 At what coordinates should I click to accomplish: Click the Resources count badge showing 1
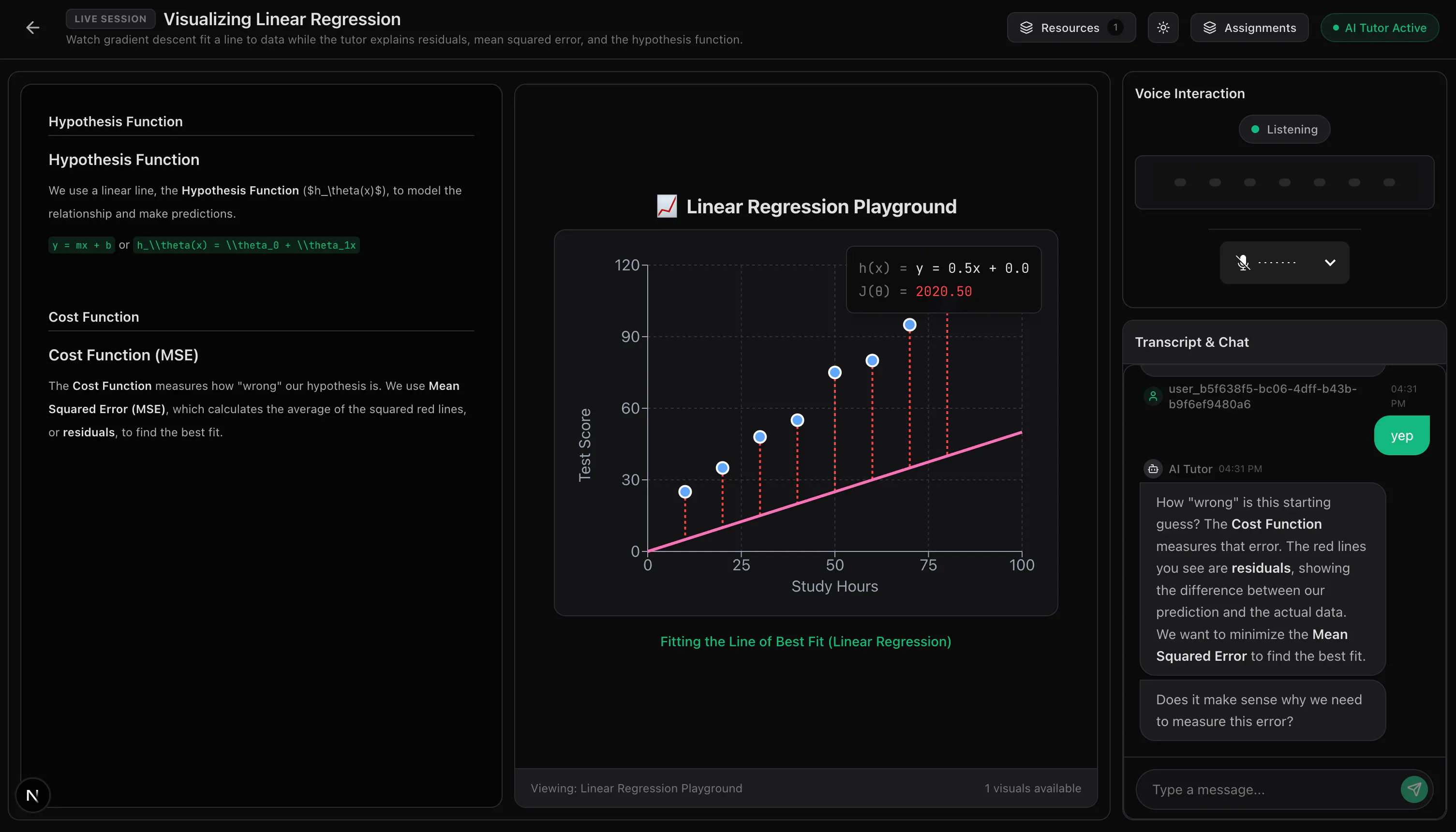tap(1115, 28)
